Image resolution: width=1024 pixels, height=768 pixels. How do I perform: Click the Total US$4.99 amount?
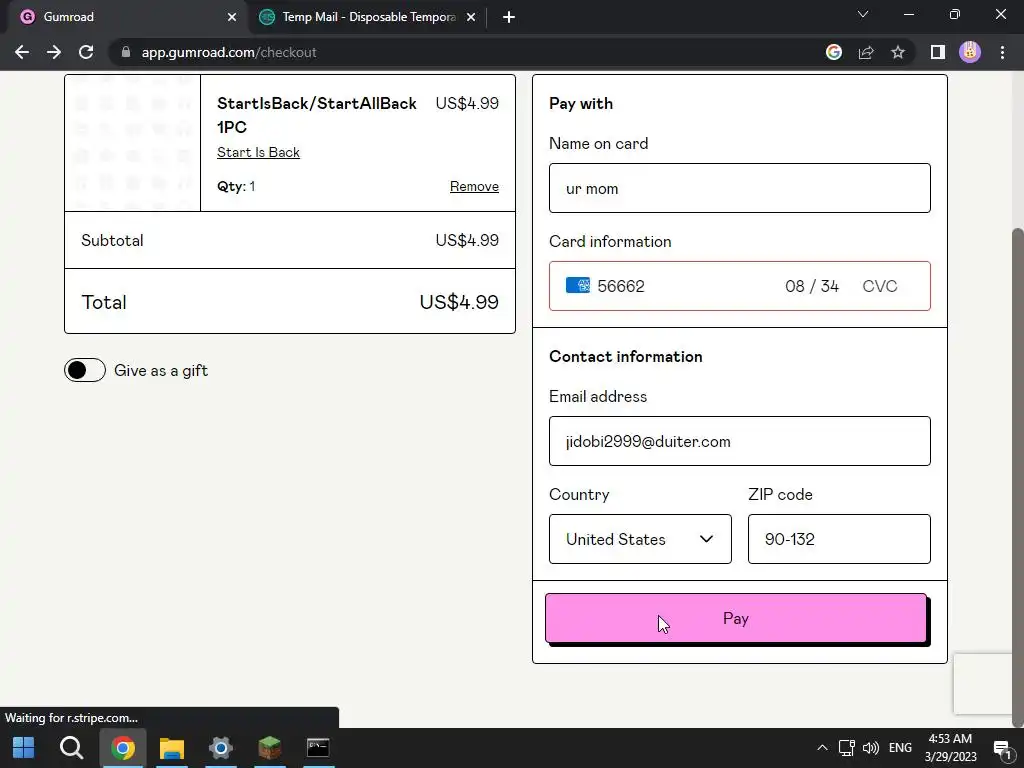click(459, 302)
